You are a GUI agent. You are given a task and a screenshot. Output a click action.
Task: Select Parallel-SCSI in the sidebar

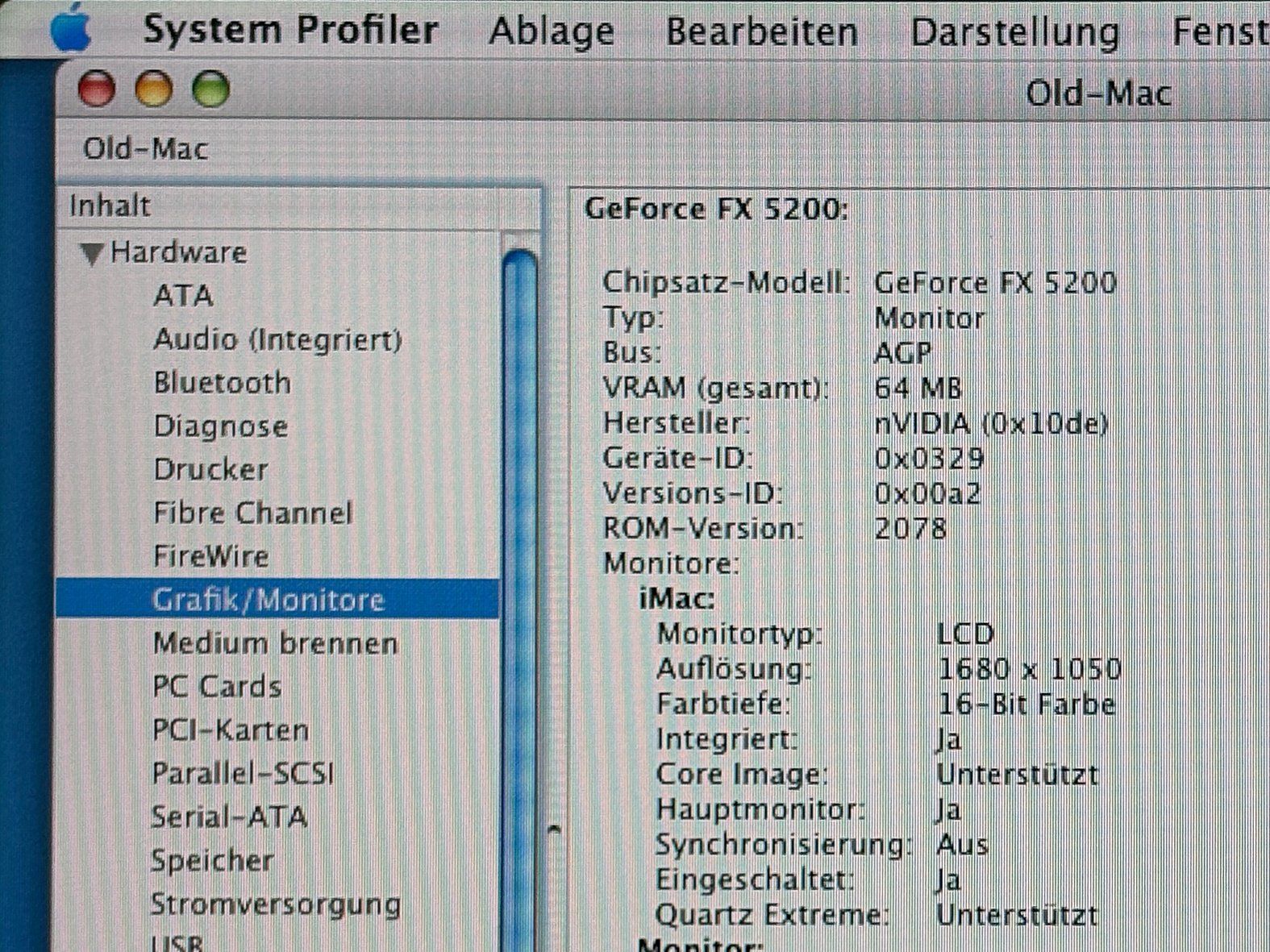click(x=243, y=774)
